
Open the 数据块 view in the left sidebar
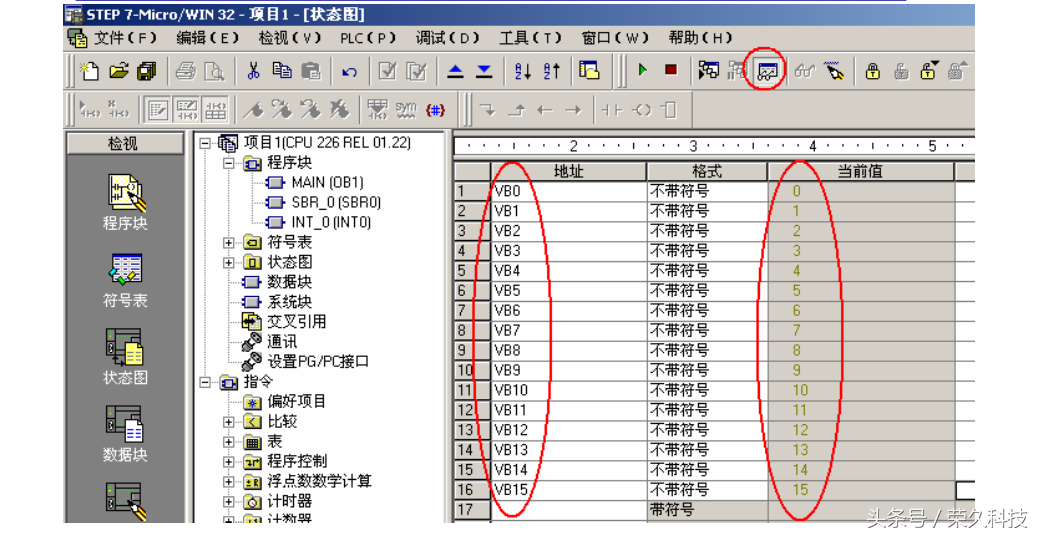coord(125,433)
